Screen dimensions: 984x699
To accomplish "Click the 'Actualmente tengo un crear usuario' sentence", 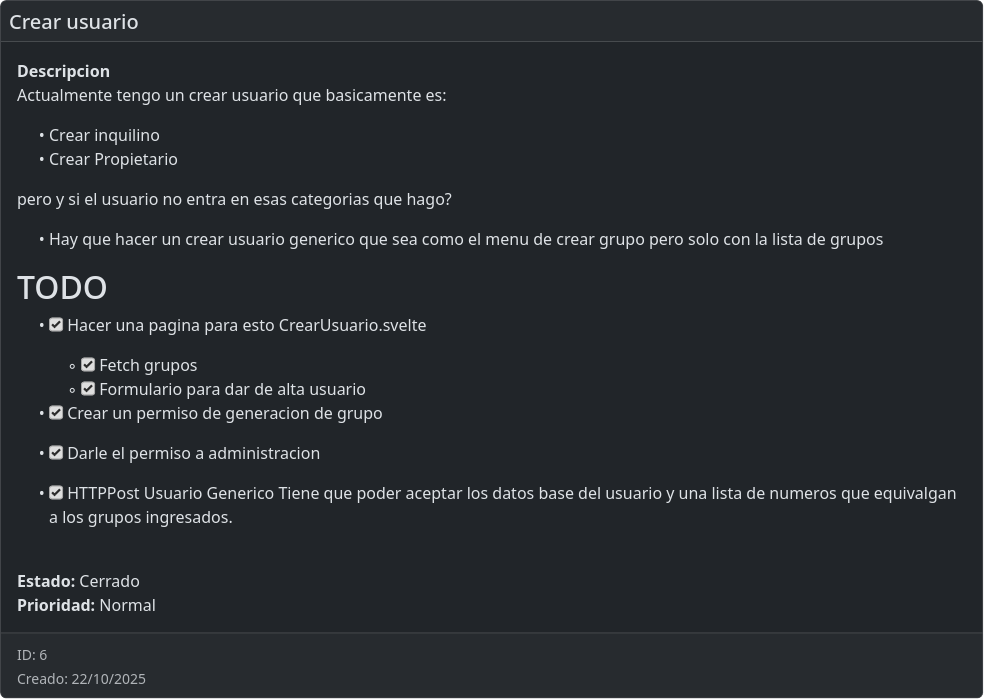I will (x=231, y=95).
